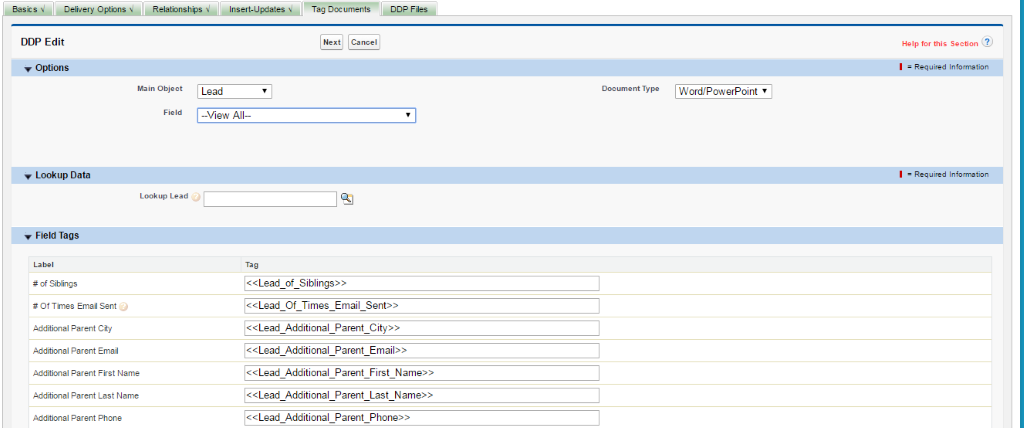Open the Main Object dropdown
The width and height of the screenshot is (1024, 428).
pos(234,91)
